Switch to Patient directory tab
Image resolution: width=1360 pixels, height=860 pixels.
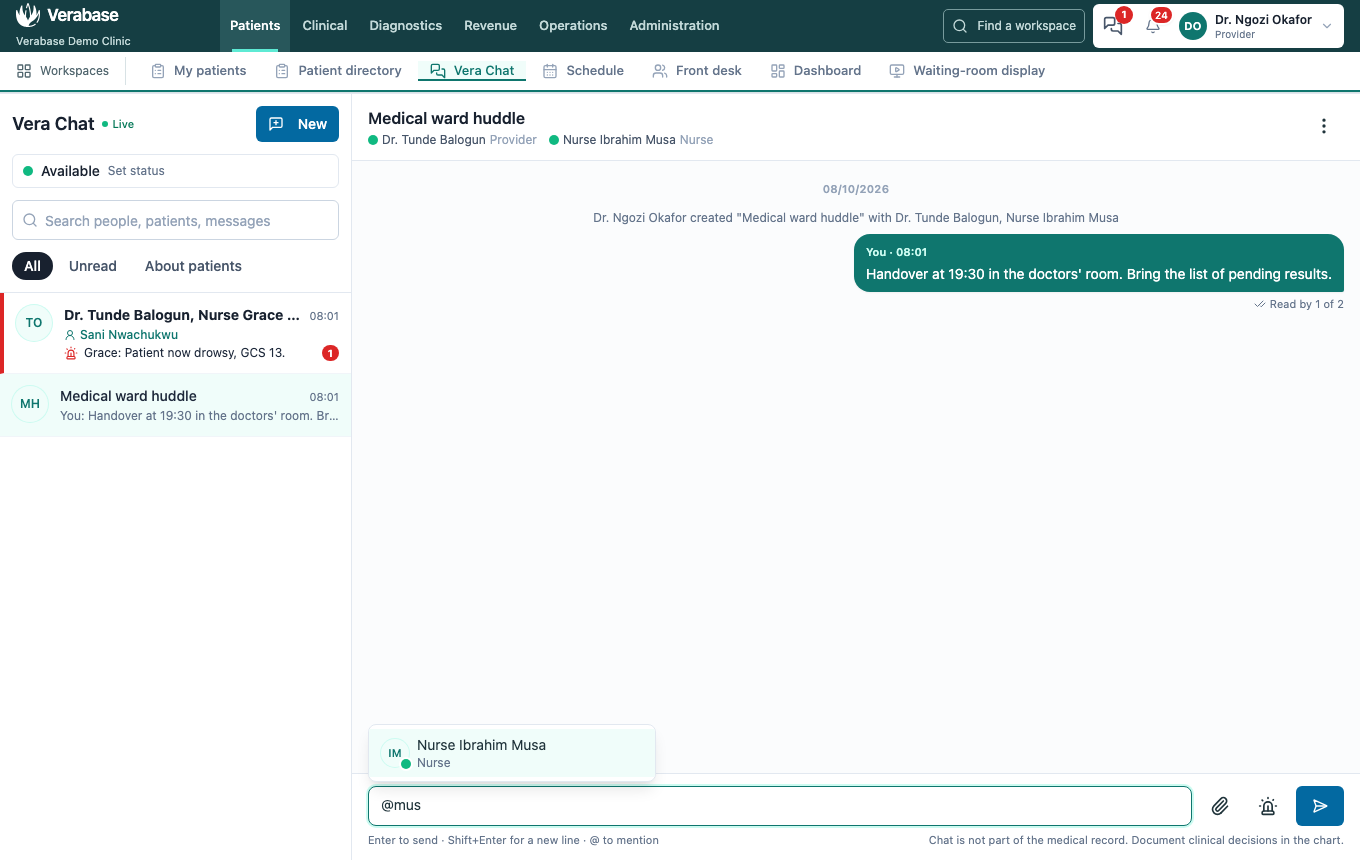[338, 71]
